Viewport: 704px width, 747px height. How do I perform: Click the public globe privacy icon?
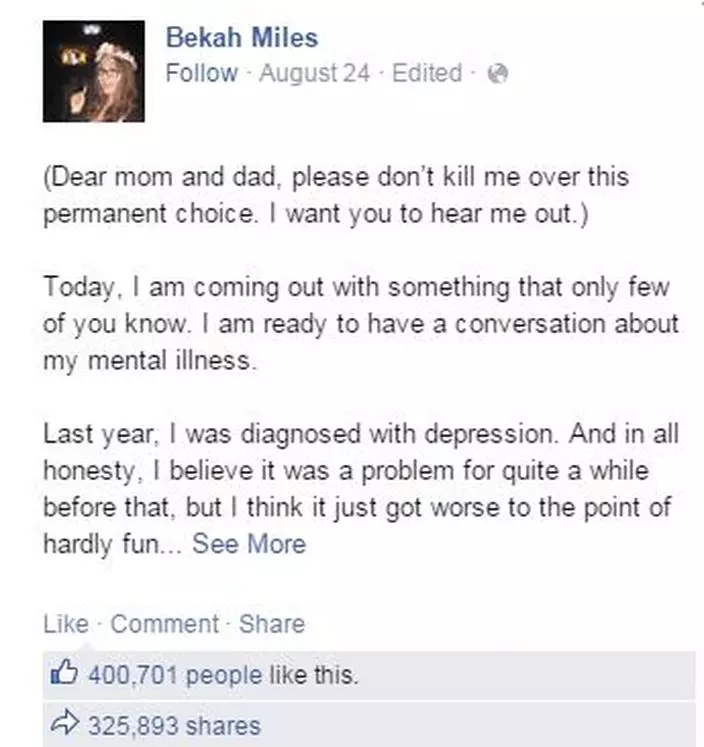(498, 74)
